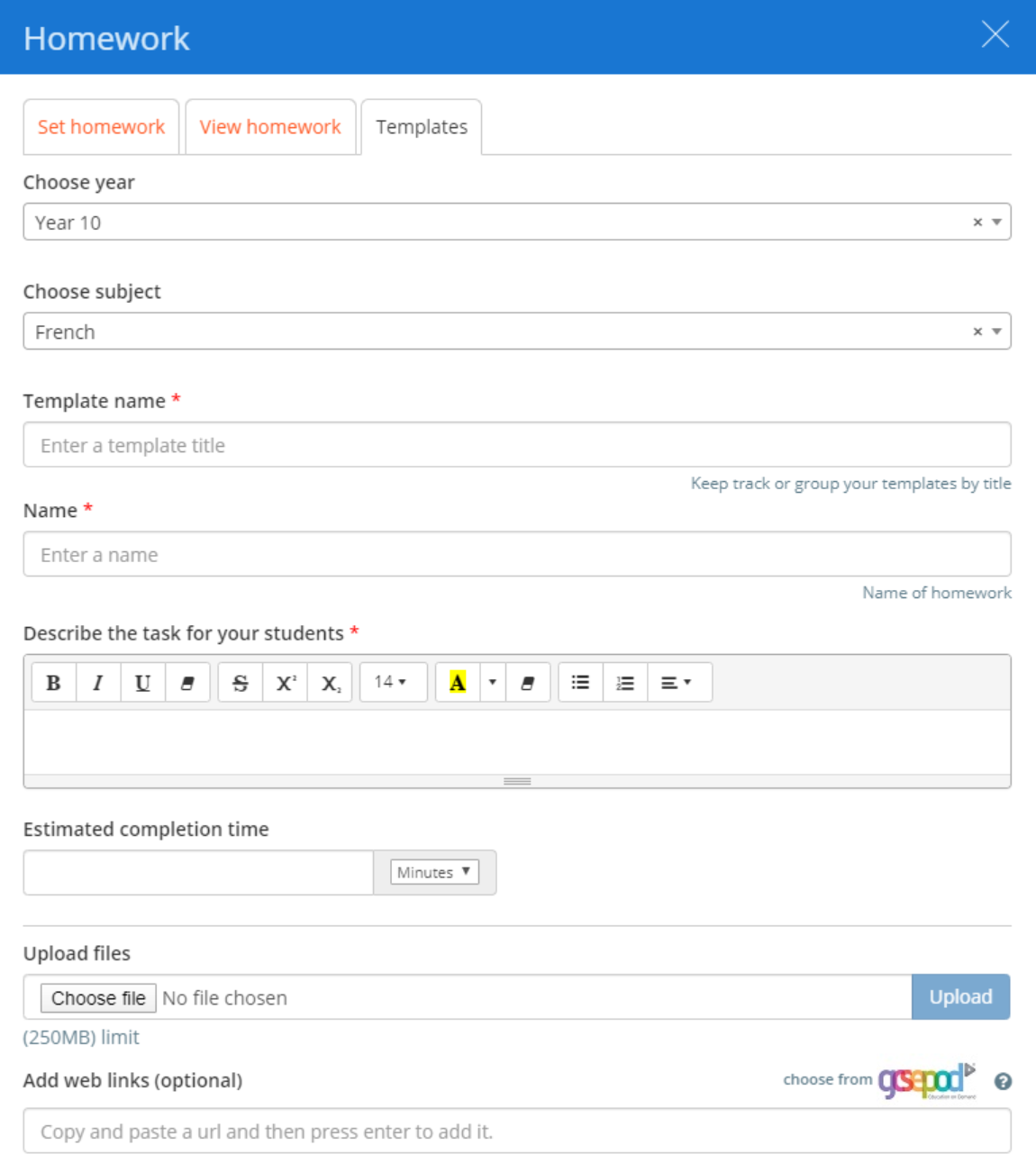
Task: Apply the yellow text highlight color
Action: 458,682
